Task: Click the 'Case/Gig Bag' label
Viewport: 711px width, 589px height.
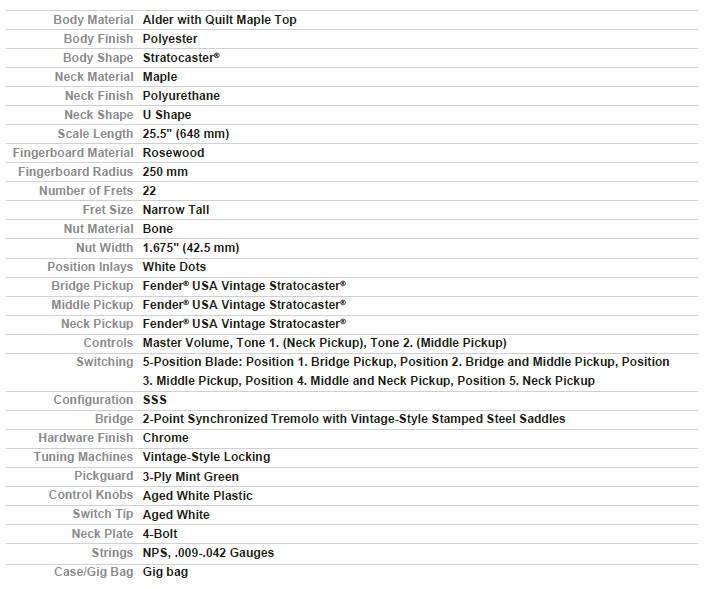Action: (x=94, y=573)
